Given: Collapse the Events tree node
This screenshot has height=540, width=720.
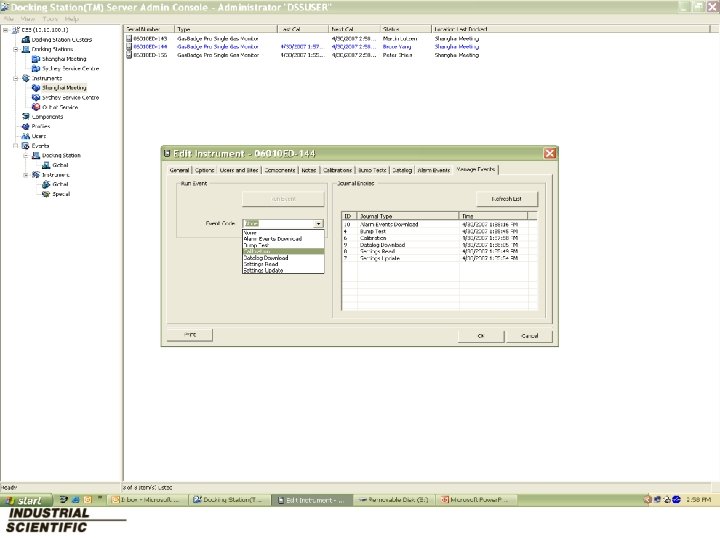Looking at the screenshot, I should [x=16, y=146].
